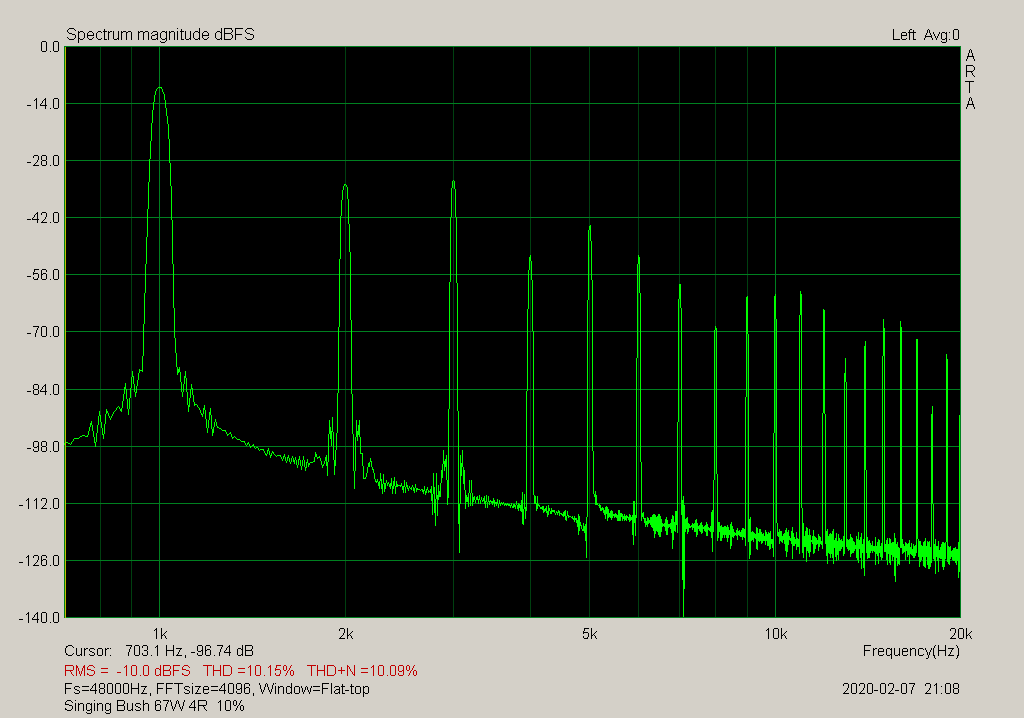This screenshot has width=1024, height=718.
Task: Click the 1k frequency axis label
Action: click(160, 634)
